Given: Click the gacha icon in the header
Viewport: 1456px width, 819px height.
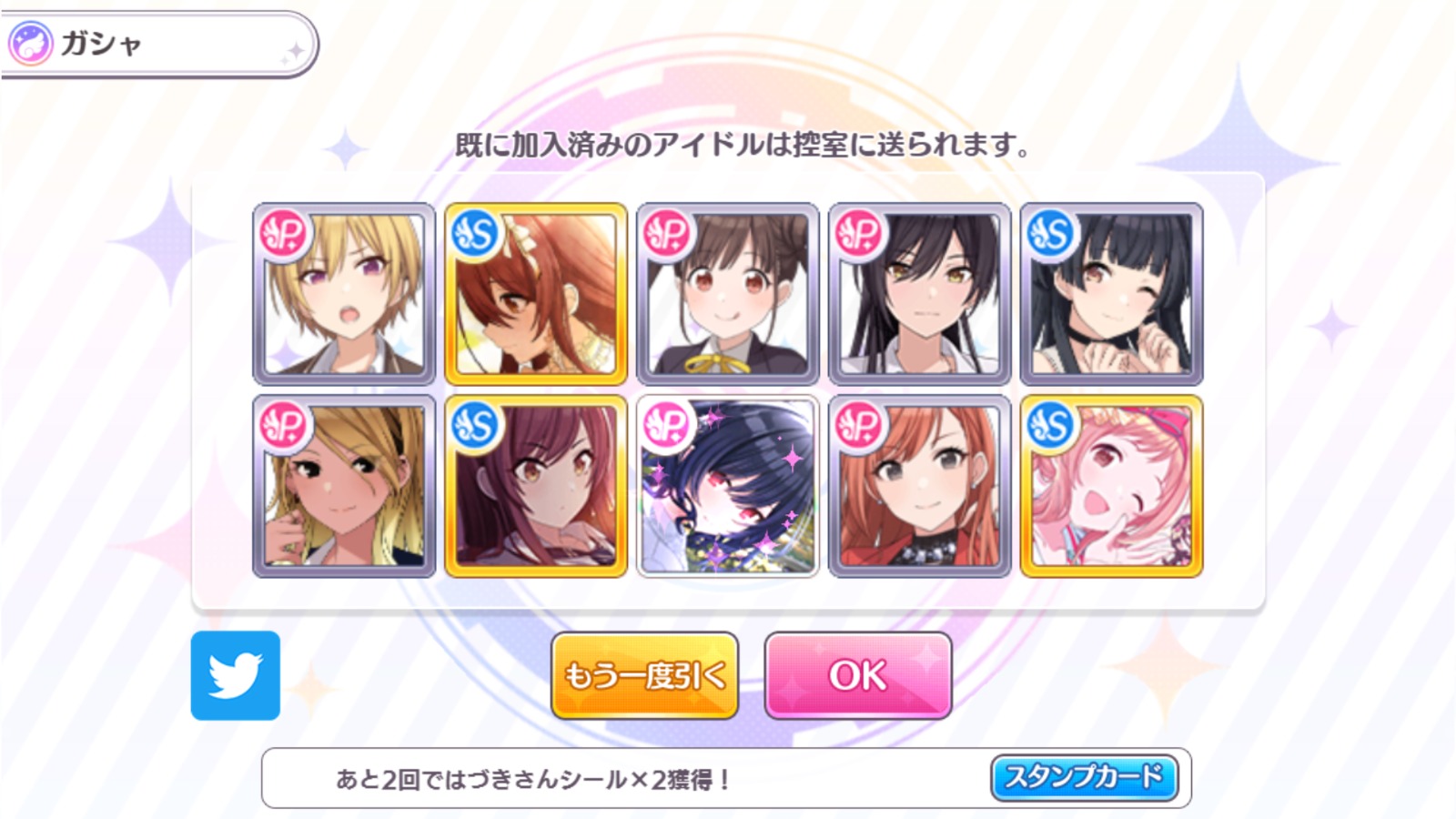Looking at the screenshot, I should pos(31,44).
